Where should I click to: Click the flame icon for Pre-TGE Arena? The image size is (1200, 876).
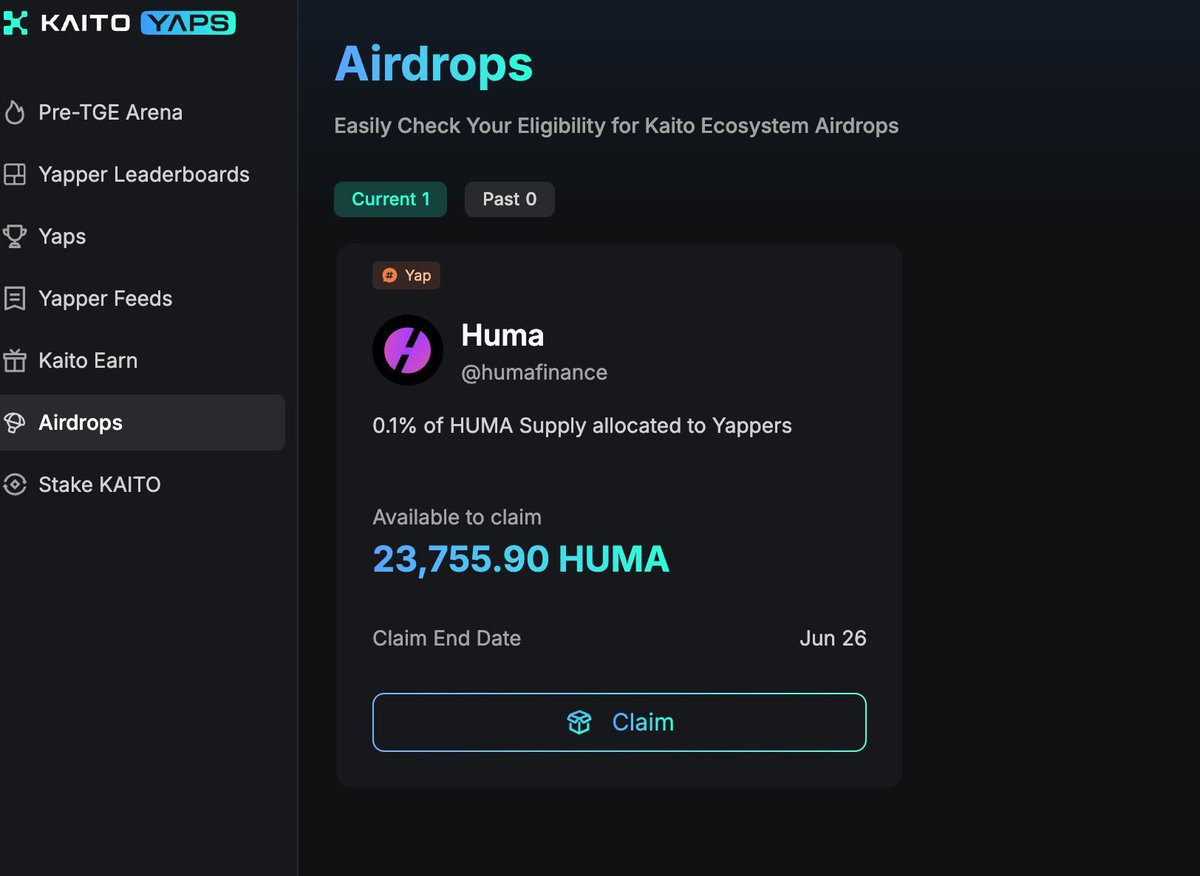pos(14,113)
